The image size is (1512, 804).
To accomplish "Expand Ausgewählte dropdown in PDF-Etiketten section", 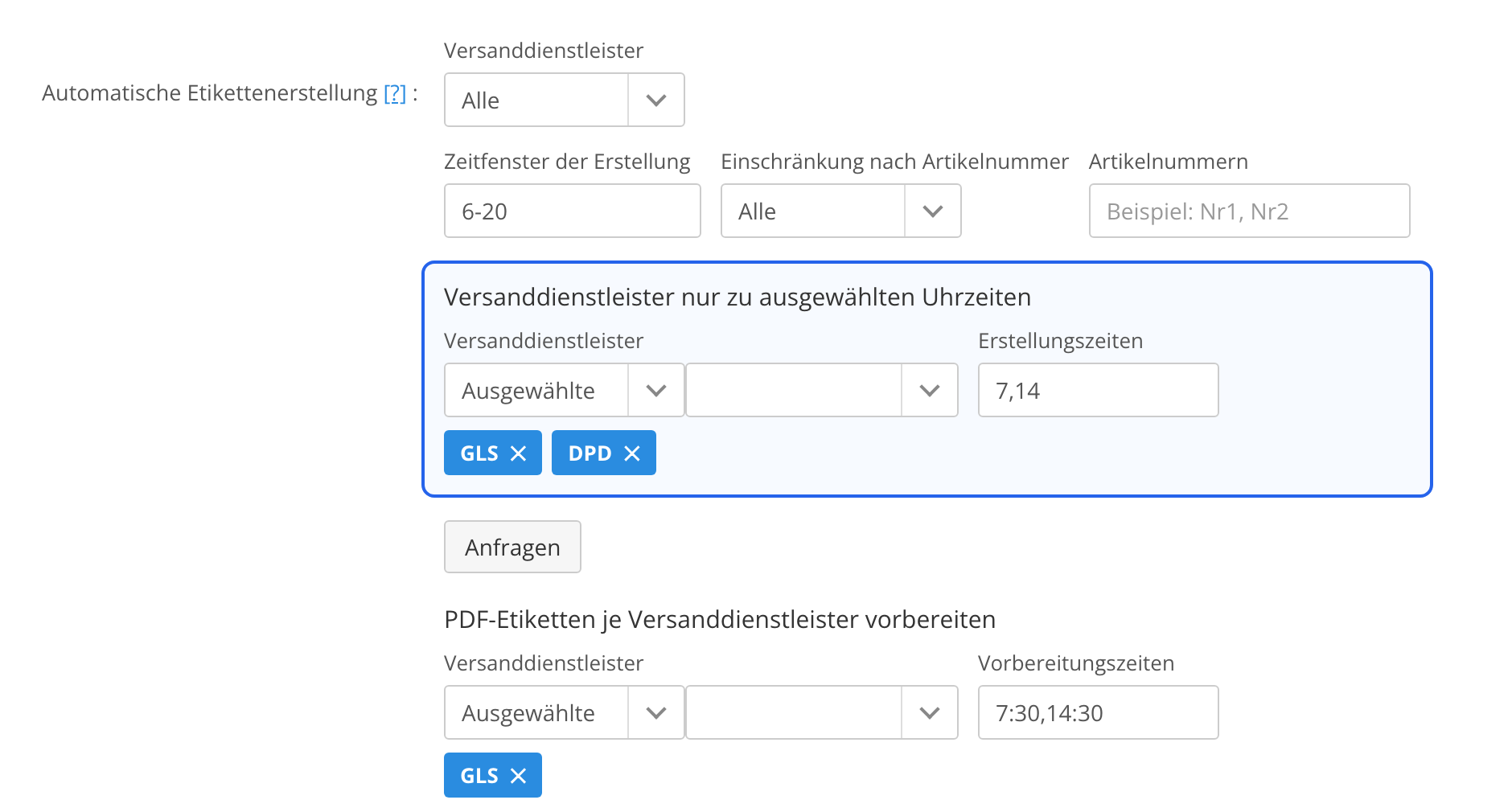I will click(564, 712).
